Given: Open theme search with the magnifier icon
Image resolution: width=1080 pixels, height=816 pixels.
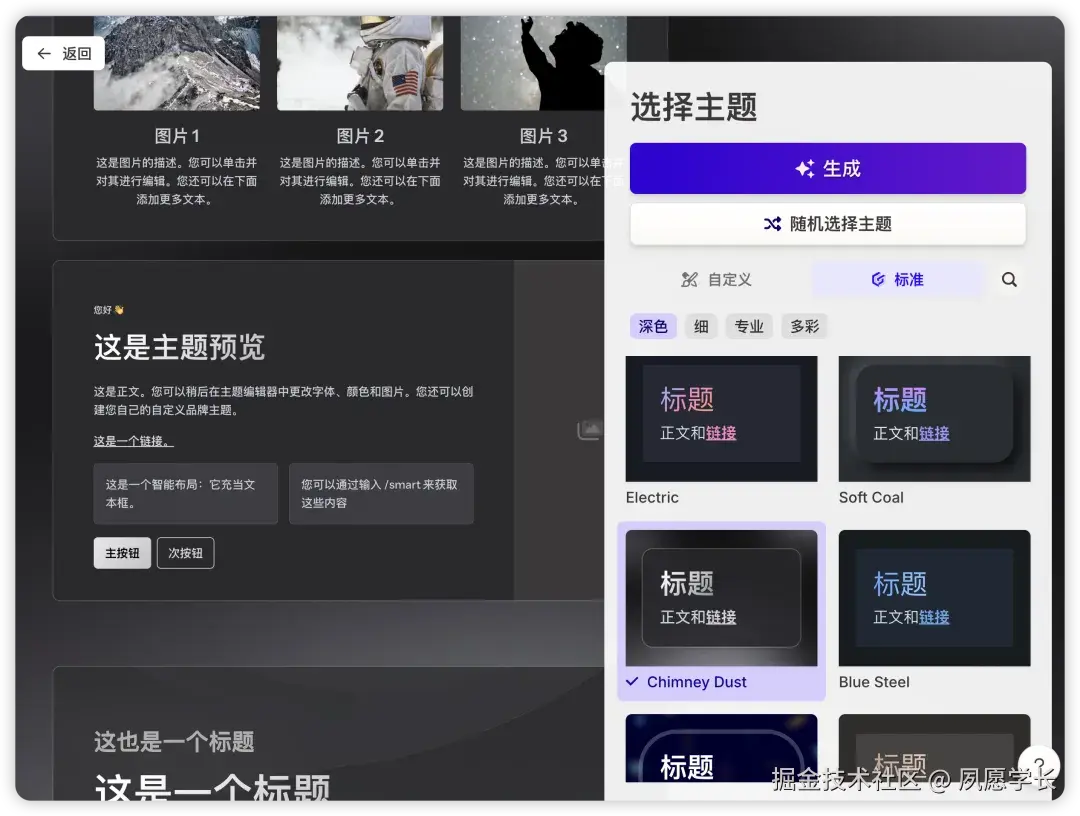Looking at the screenshot, I should point(1008,279).
